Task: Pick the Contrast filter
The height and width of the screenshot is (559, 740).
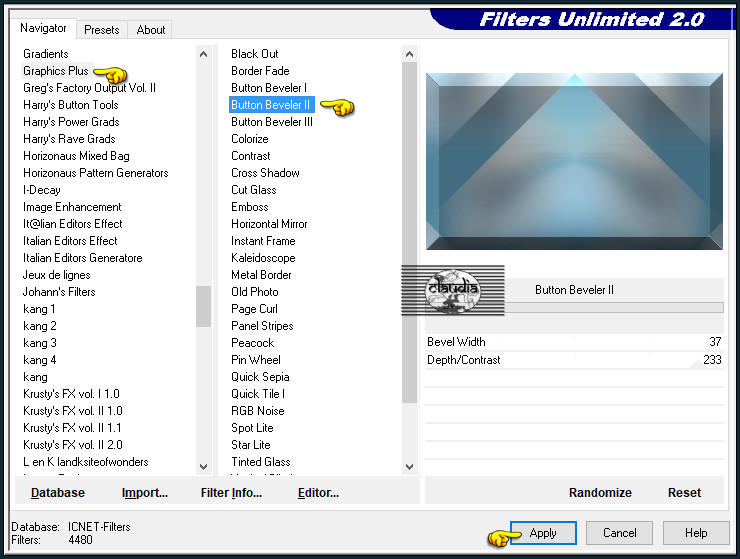Action: point(251,156)
